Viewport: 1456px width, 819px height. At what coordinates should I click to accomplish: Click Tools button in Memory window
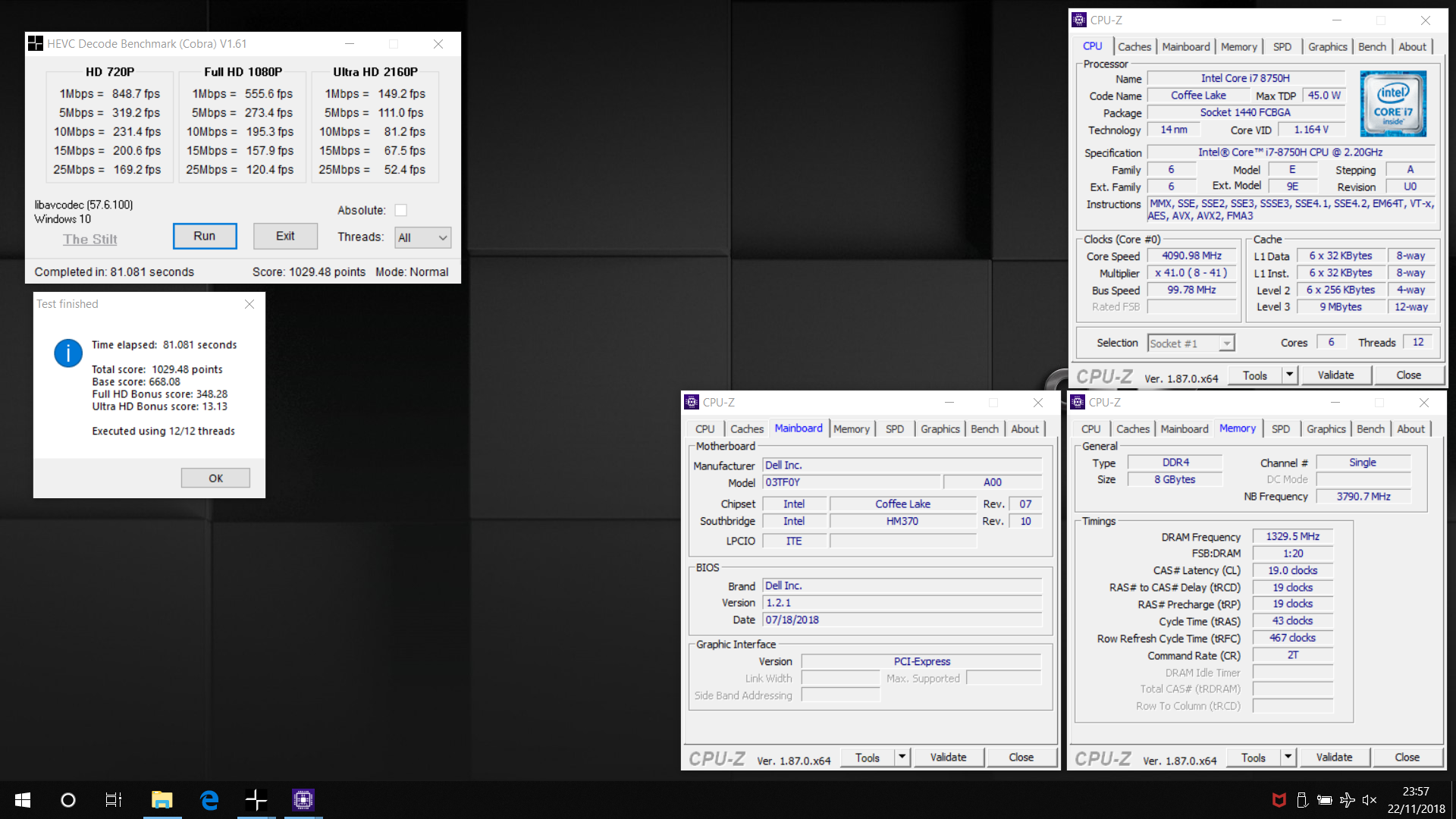(1254, 757)
